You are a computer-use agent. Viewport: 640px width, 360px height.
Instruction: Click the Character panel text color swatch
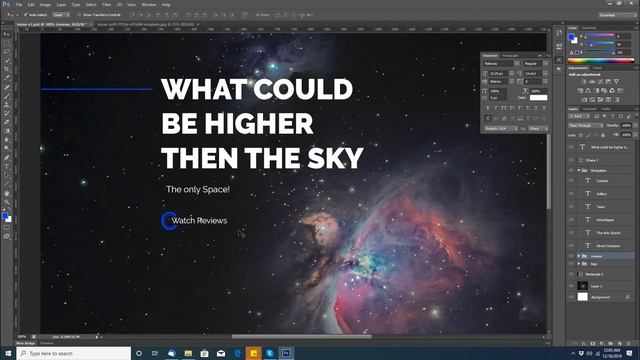538,98
